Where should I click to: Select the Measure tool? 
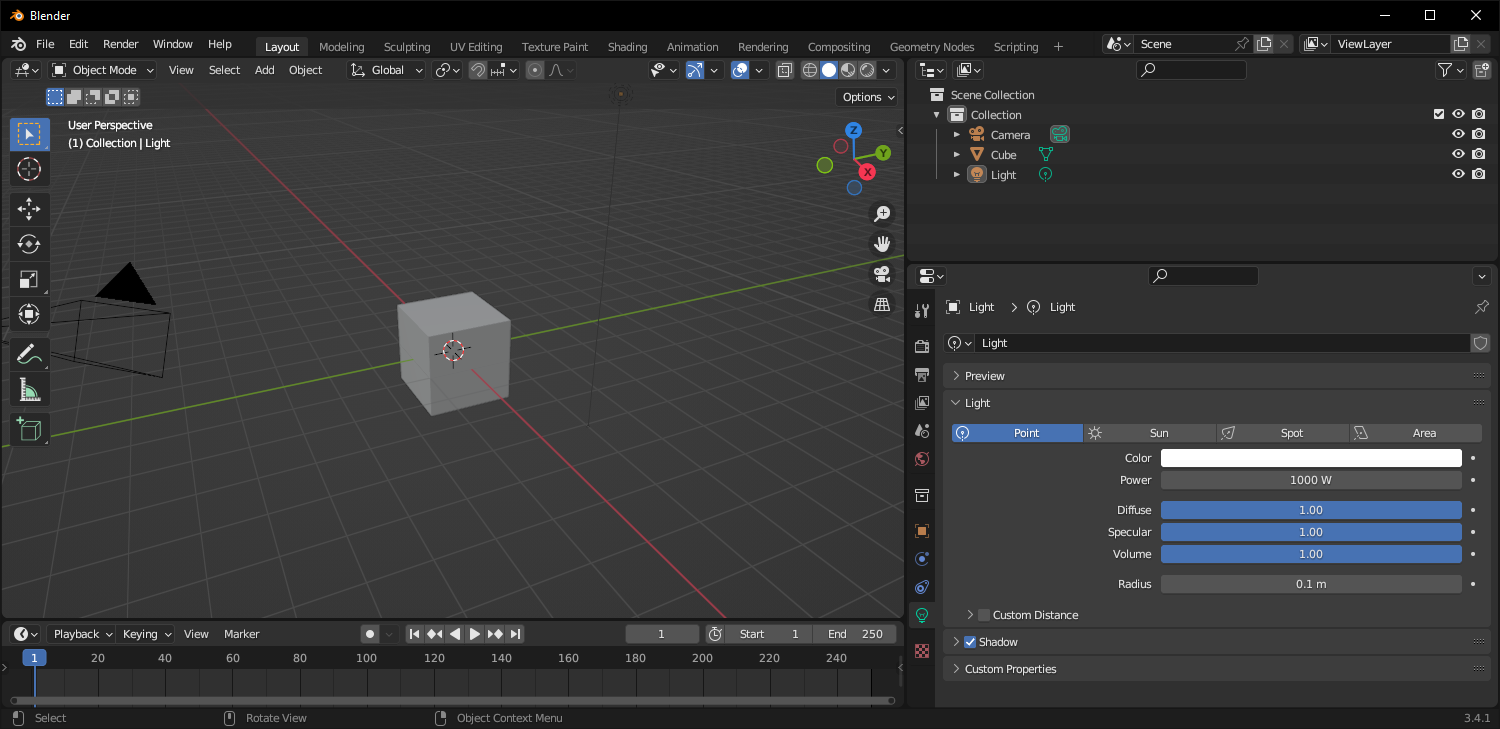point(29,389)
